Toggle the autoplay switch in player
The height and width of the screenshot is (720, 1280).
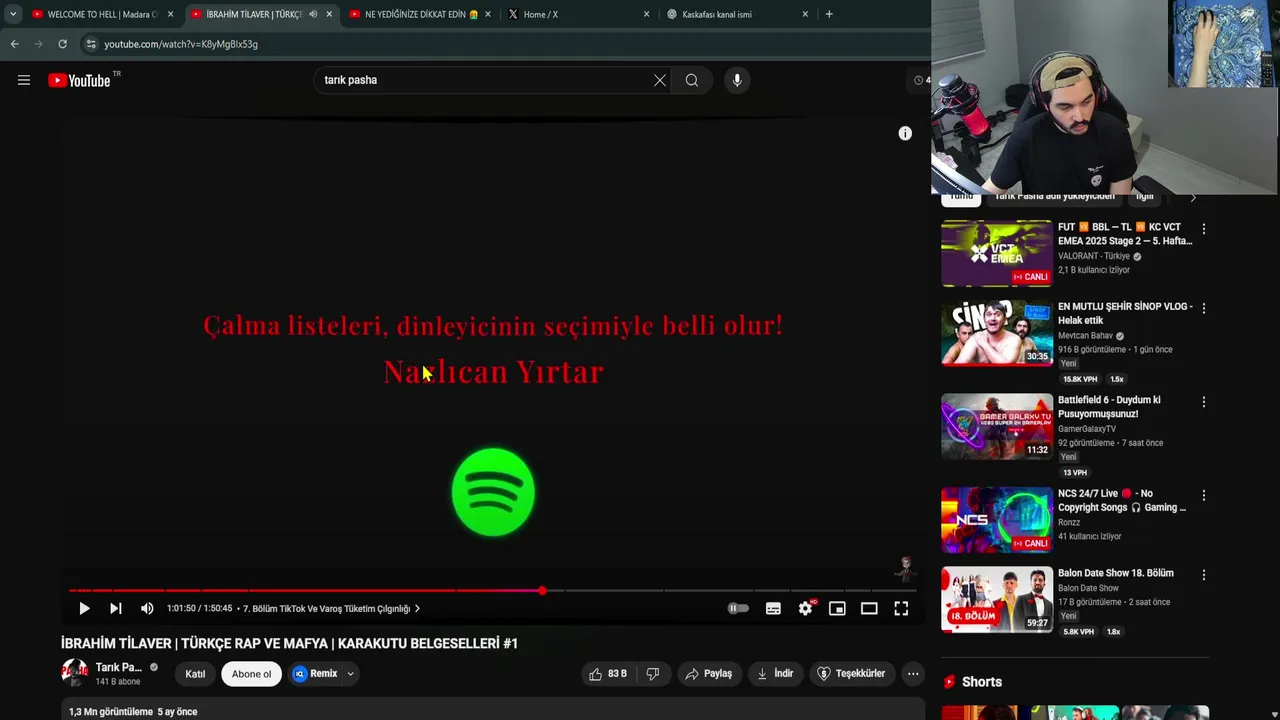click(x=738, y=608)
